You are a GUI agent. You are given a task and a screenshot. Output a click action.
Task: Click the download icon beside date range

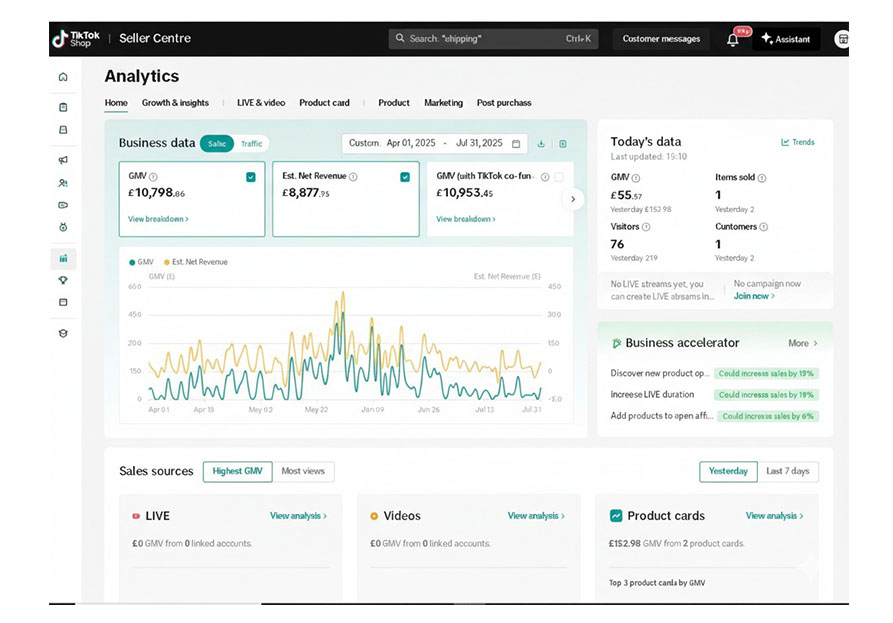pos(541,144)
